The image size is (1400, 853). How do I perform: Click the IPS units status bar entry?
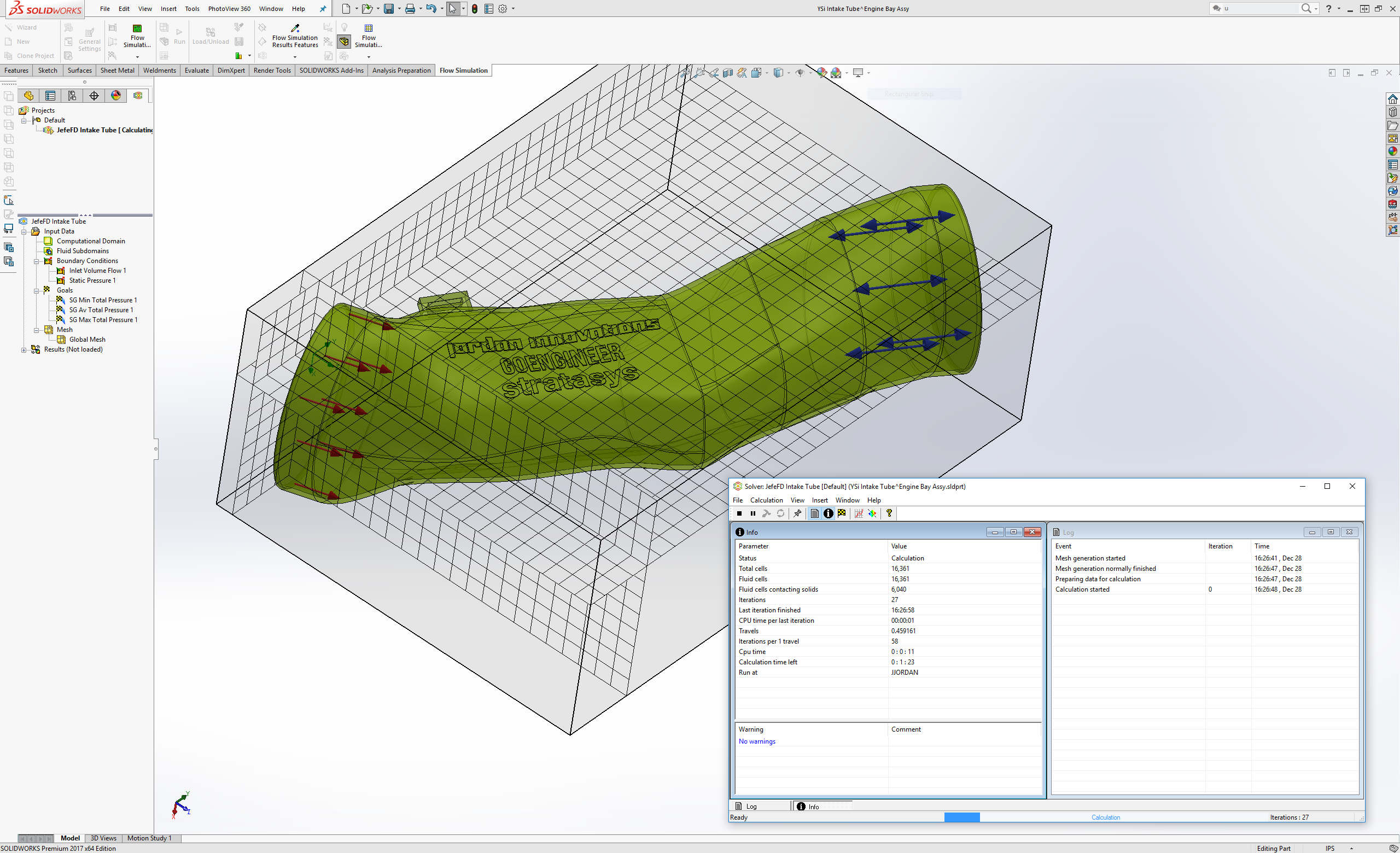pos(1330,849)
